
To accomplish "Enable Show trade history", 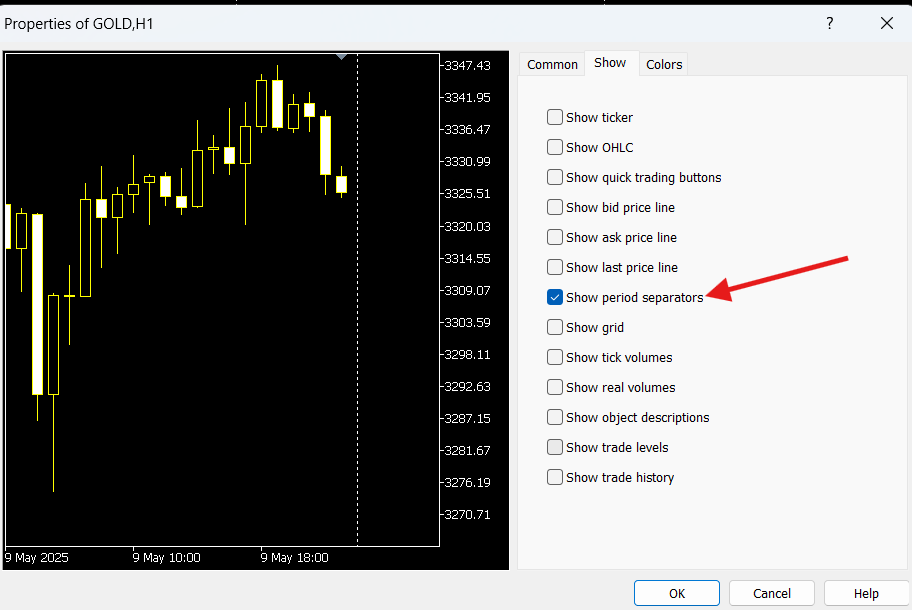I will 555,477.
